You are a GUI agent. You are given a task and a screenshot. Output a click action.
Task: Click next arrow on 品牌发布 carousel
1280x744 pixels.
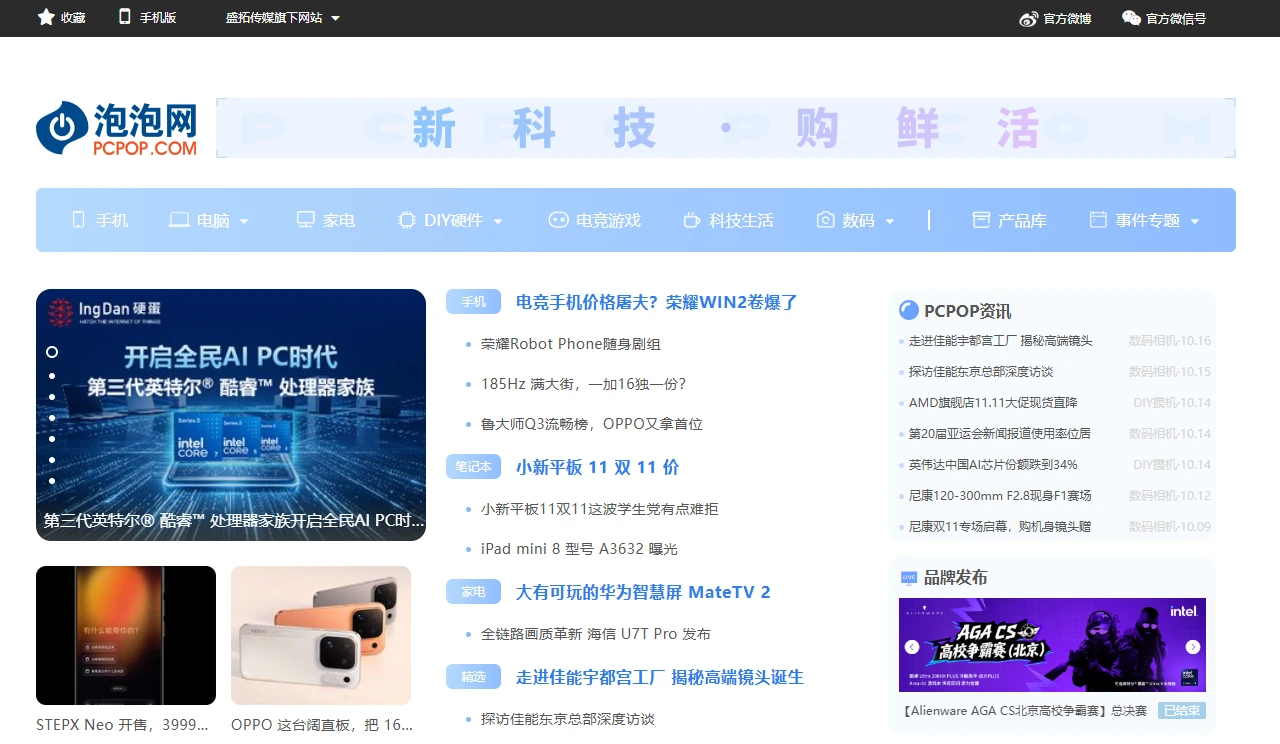point(1193,647)
